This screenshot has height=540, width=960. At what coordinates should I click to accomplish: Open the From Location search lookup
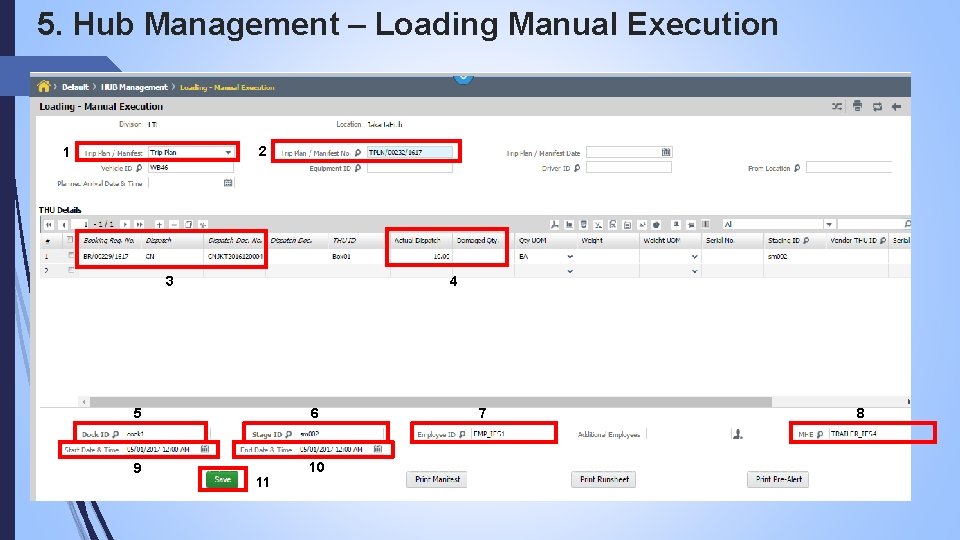[x=797, y=168]
